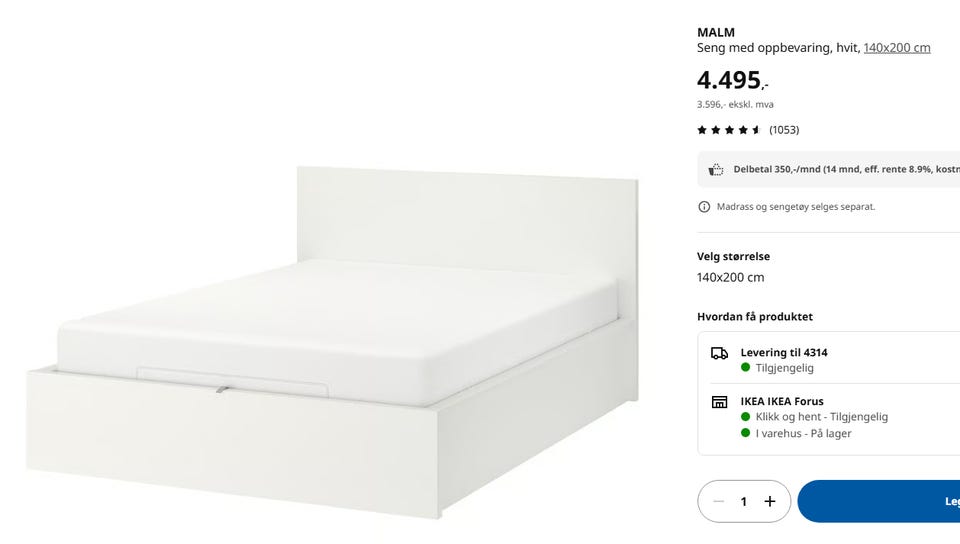This screenshot has width=960, height=544.
Task: Click the green Tilgjengelig delivery status dot
Action: point(745,367)
